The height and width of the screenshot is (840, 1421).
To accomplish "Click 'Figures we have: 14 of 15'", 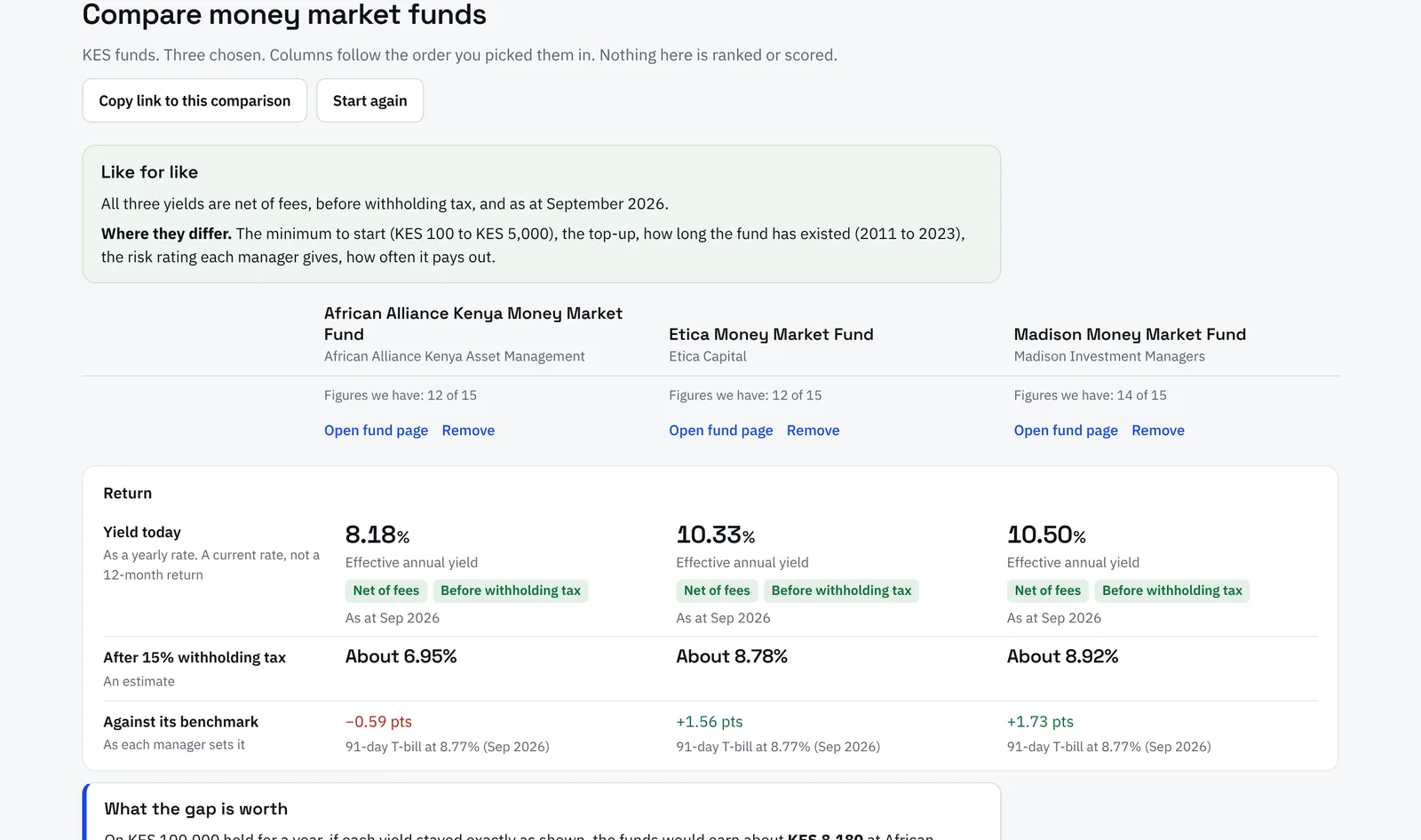I will click(x=1090, y=395).
